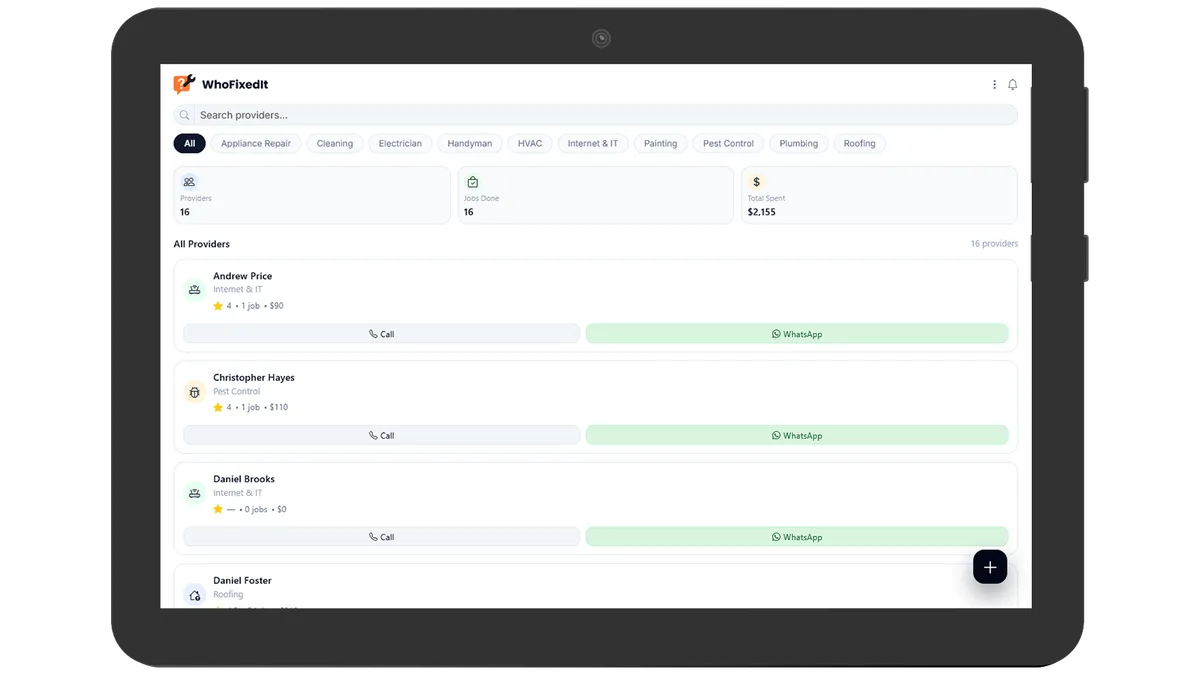1200x675 pixels.
Task: Filter by Appliance Repair
Action: coord(256,143)
